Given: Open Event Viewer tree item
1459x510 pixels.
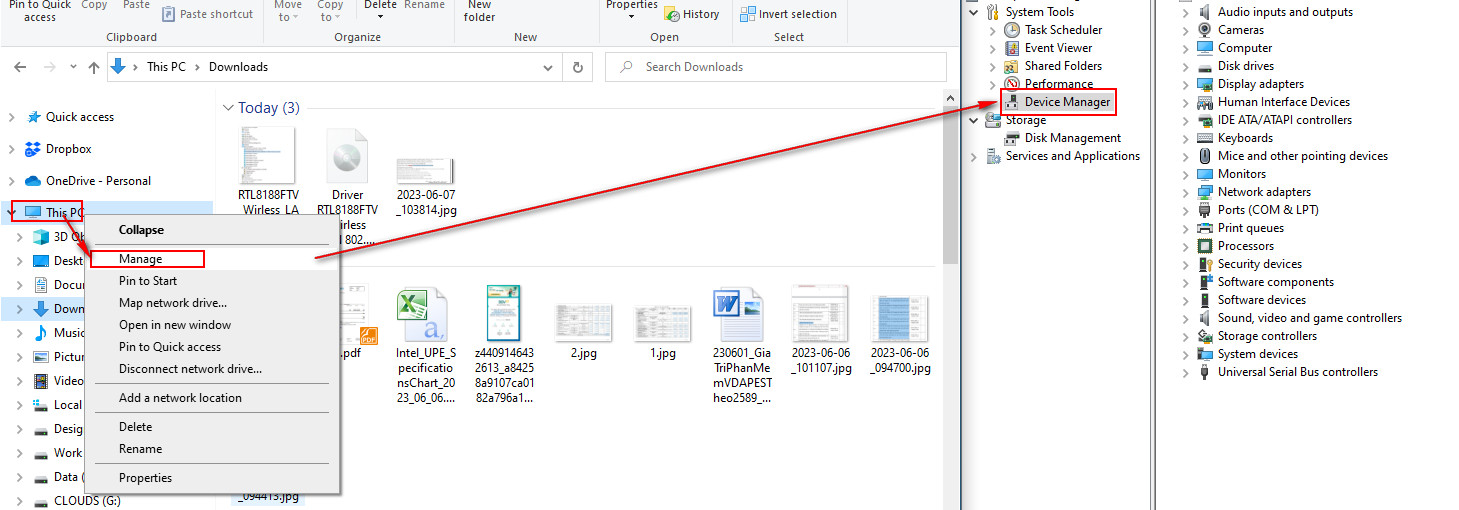Looking at the screenshot, I should click(1058, 48).
